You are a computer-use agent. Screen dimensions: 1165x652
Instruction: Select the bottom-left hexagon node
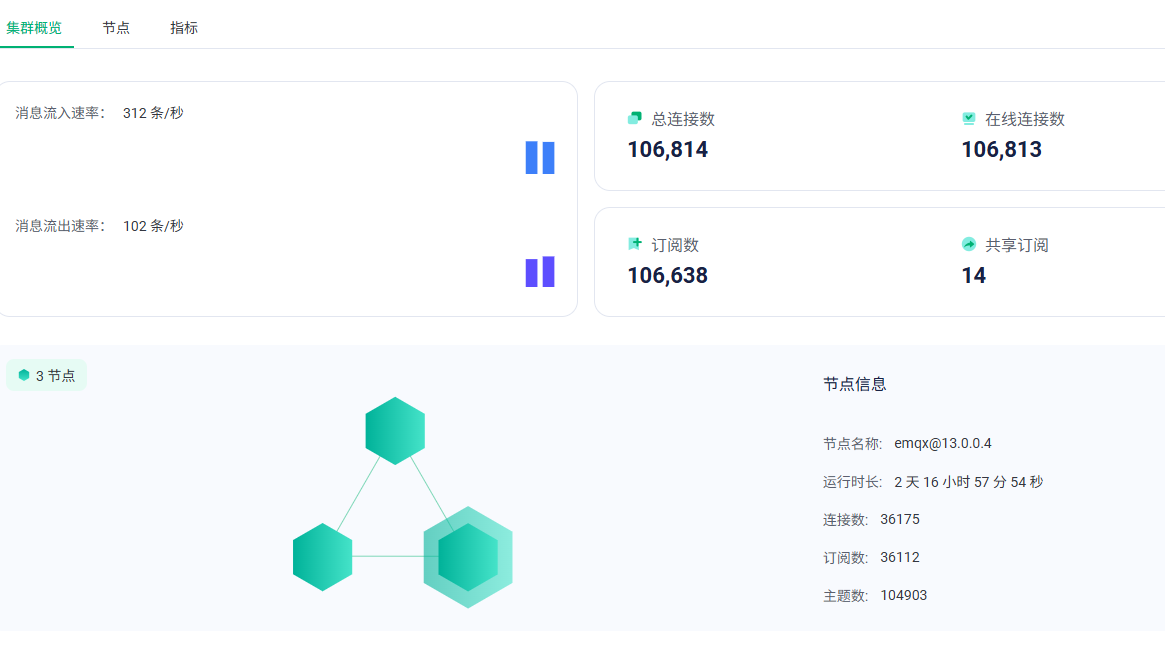coord(322,557)
